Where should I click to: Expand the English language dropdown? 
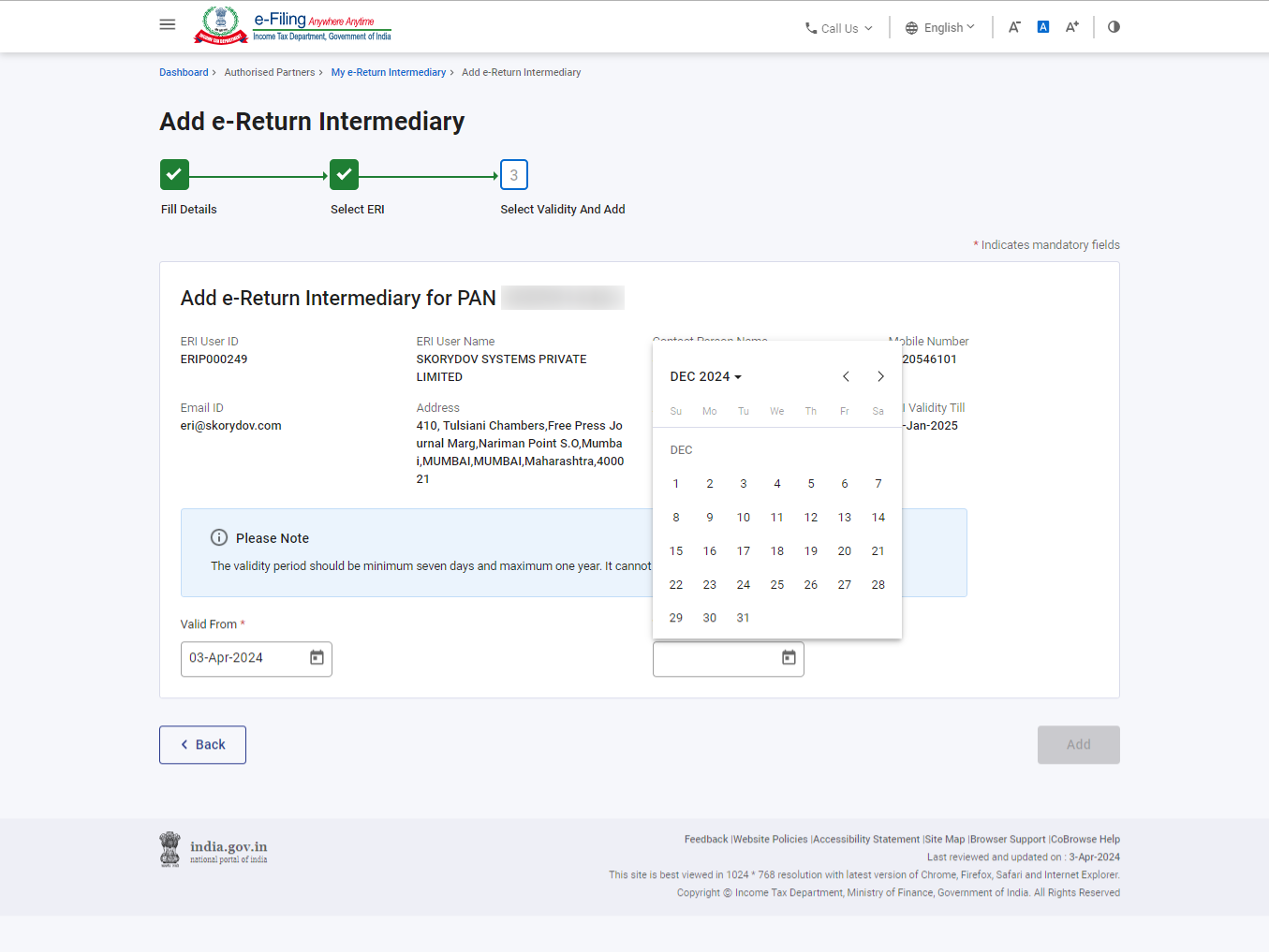[939, 27]
